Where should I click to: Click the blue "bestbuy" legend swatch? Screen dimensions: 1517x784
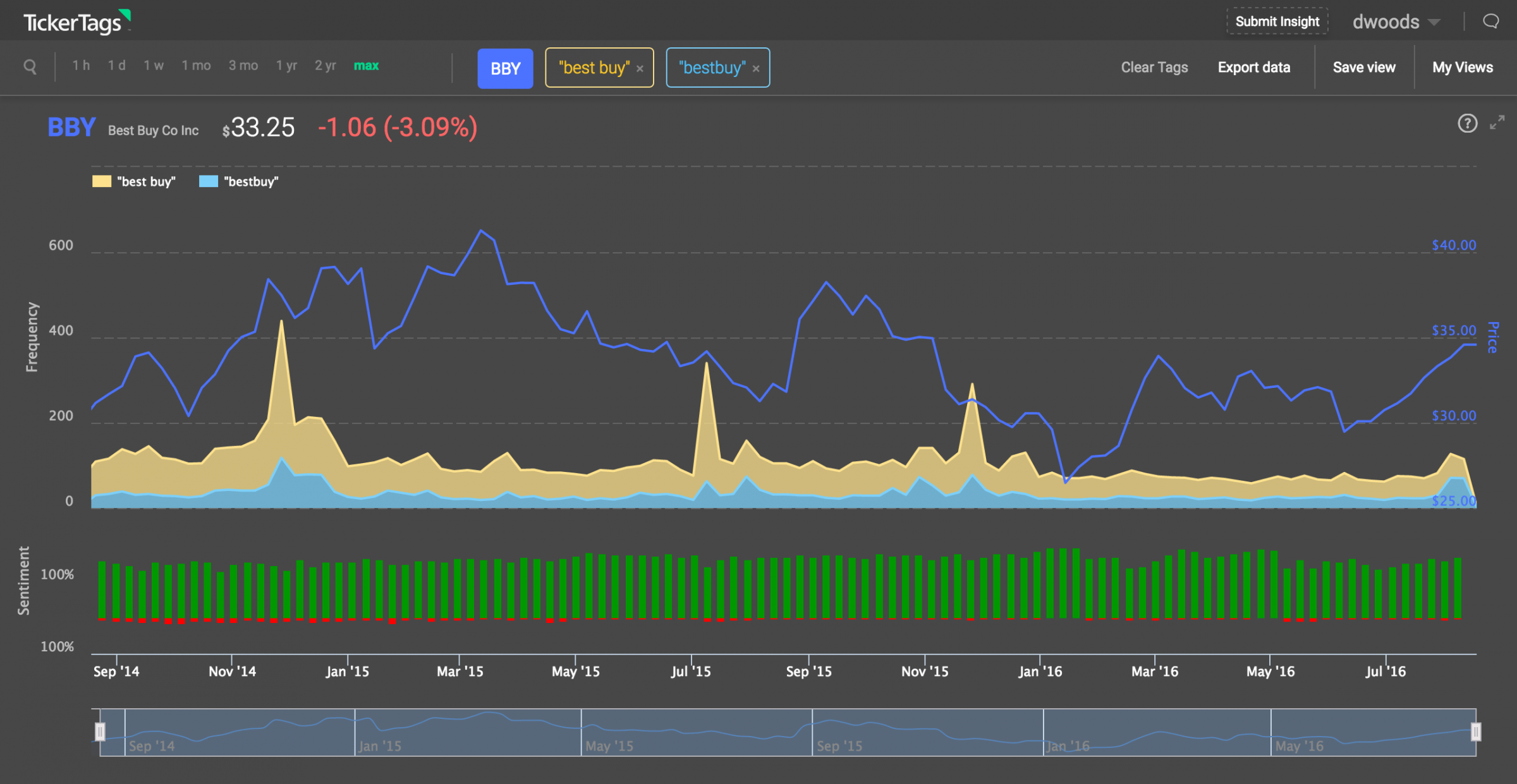point(209,181)
